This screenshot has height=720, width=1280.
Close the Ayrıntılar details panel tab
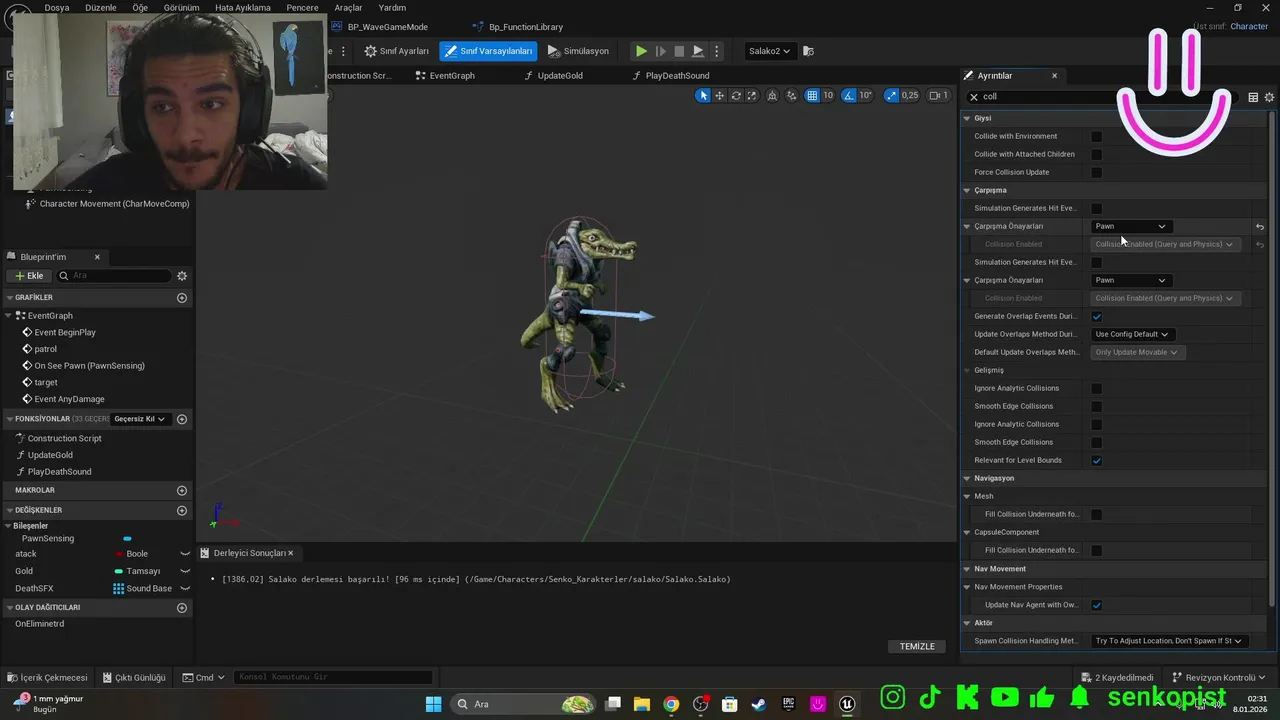tap(1054, 76)
